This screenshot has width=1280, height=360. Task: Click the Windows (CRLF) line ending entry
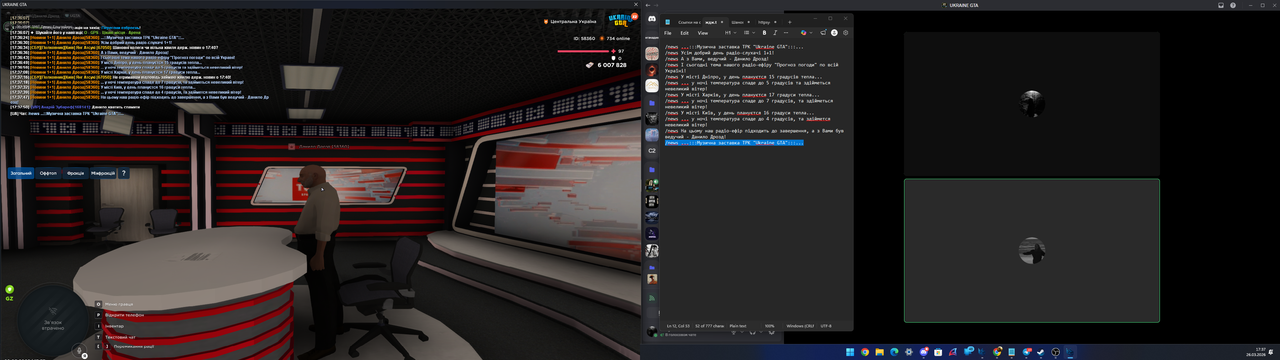coord(800,325)
